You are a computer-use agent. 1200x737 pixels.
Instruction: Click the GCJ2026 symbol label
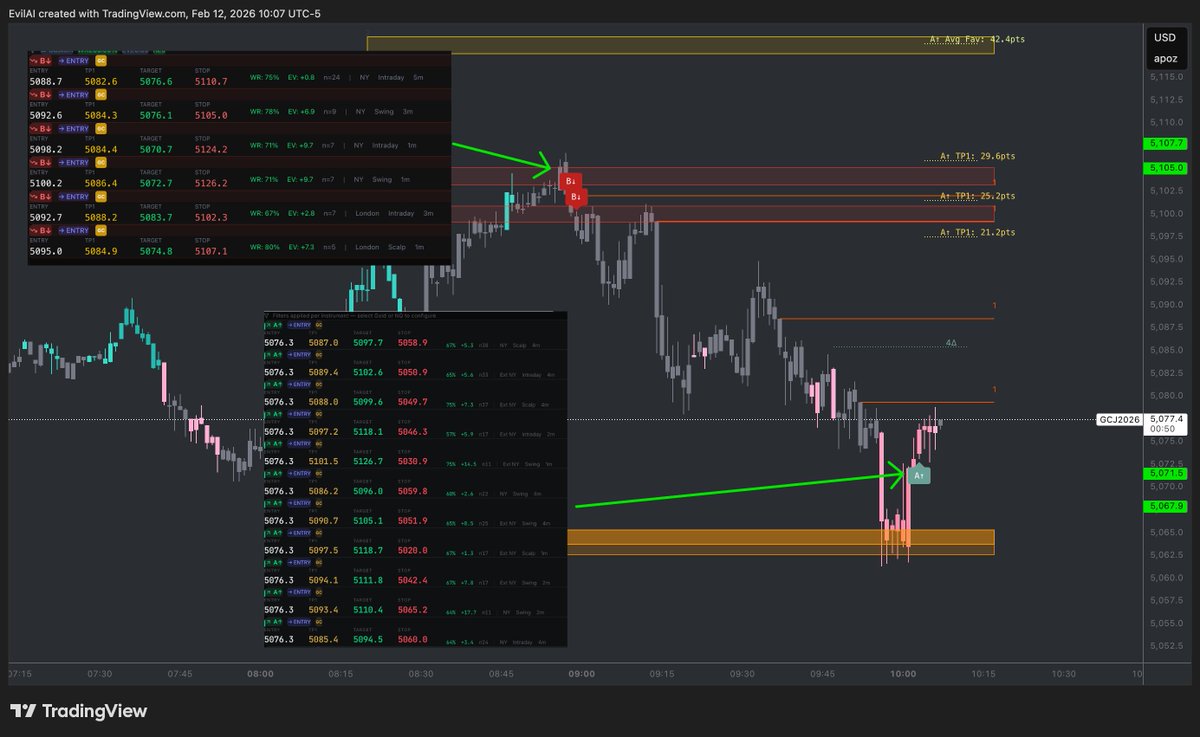1118,419
